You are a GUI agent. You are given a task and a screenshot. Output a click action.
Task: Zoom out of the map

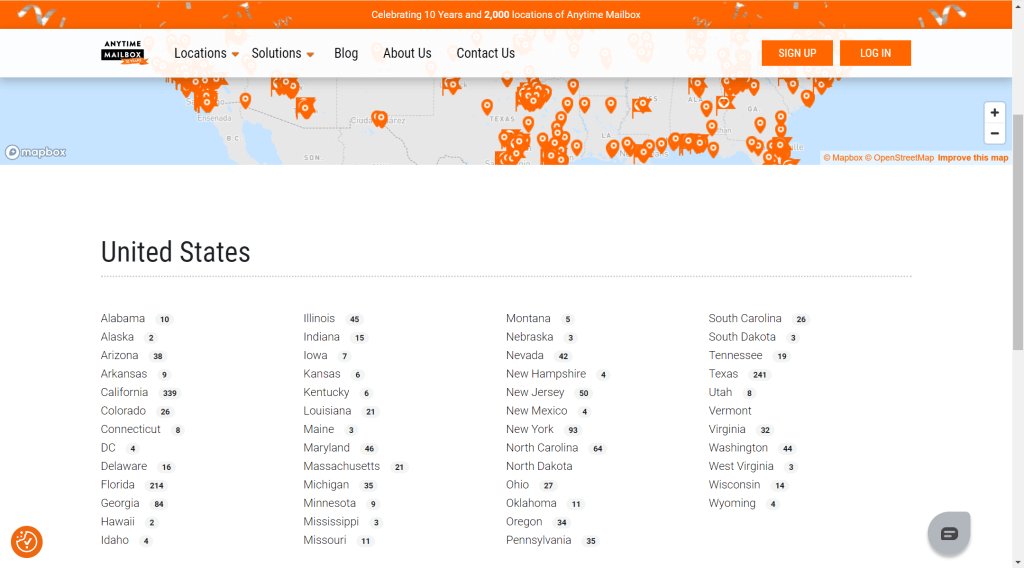click(x=994, y=134)
